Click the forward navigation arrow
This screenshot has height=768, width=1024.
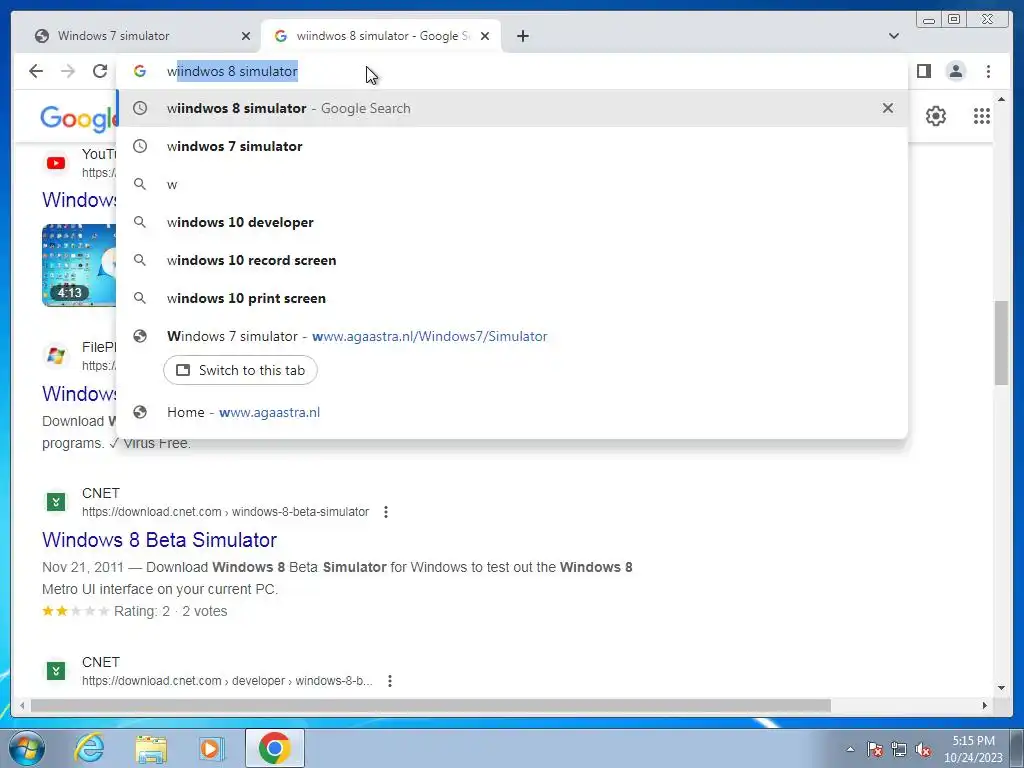pyautogui.click(x=68, y=71)
